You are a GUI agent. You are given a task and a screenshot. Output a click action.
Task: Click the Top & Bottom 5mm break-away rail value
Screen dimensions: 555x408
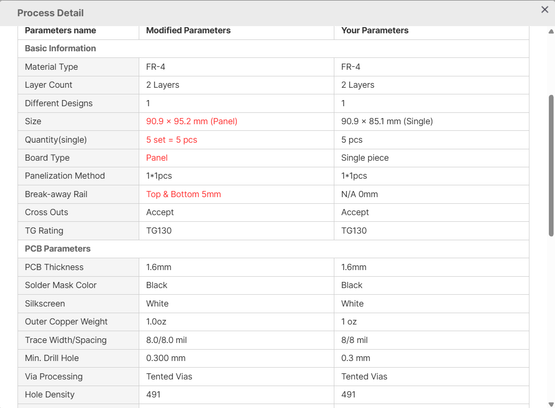point(183,194)
